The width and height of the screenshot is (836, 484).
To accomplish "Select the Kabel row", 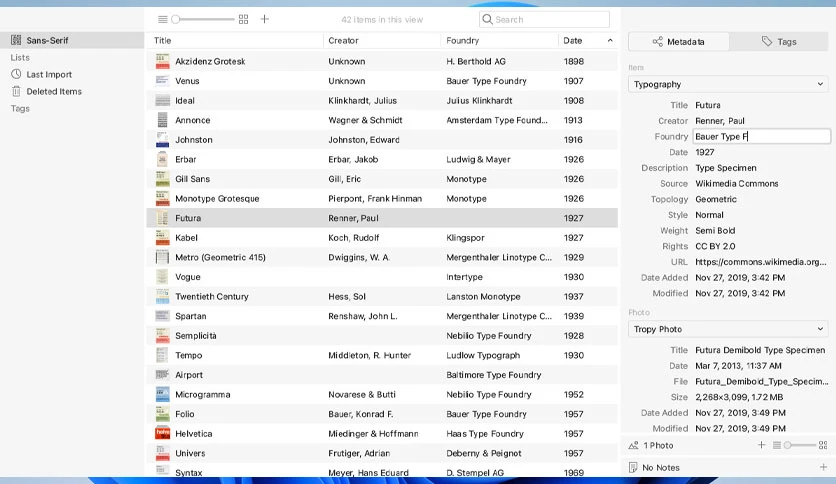I will [382, 238].
